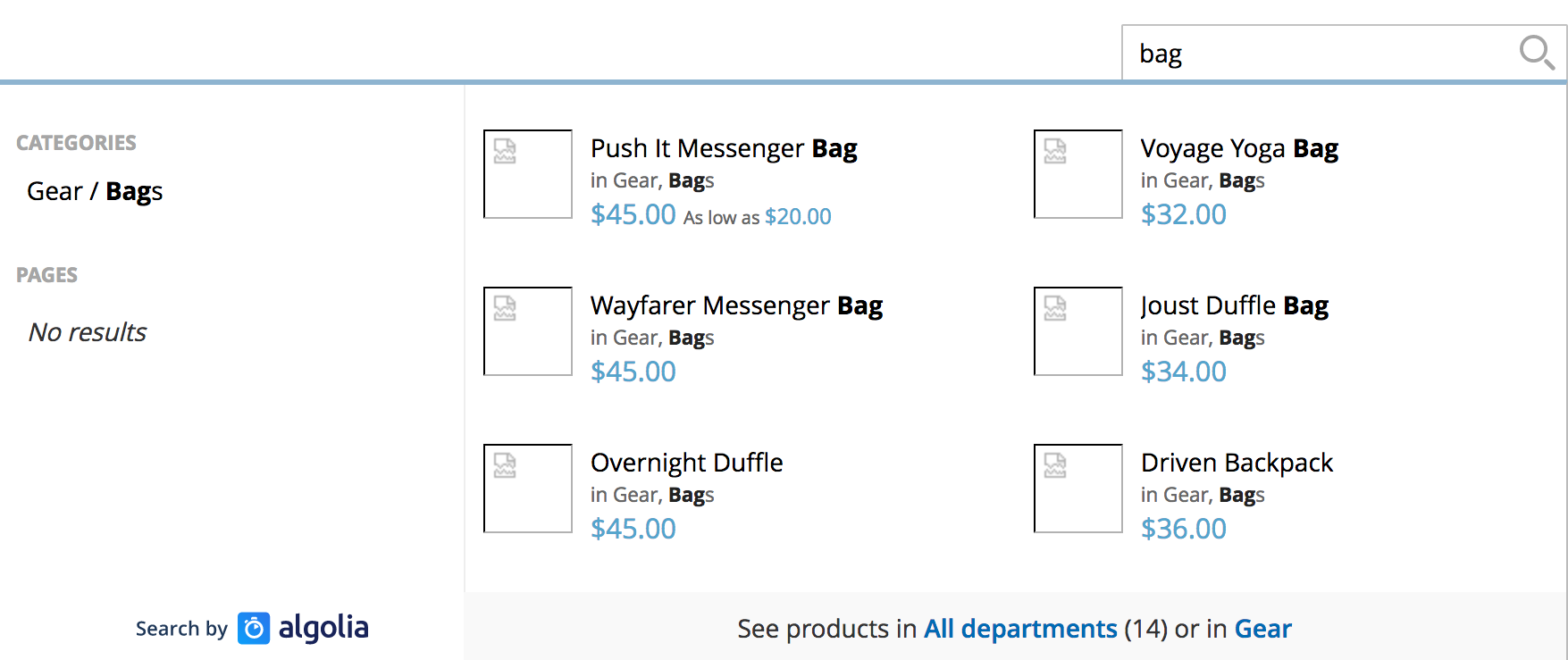The height and width of the screenshot is (660, 1568).
Task: Click the Voyage Yoga Bag placeholder image
Action: pyautogui.click(x=1077, y=174)
